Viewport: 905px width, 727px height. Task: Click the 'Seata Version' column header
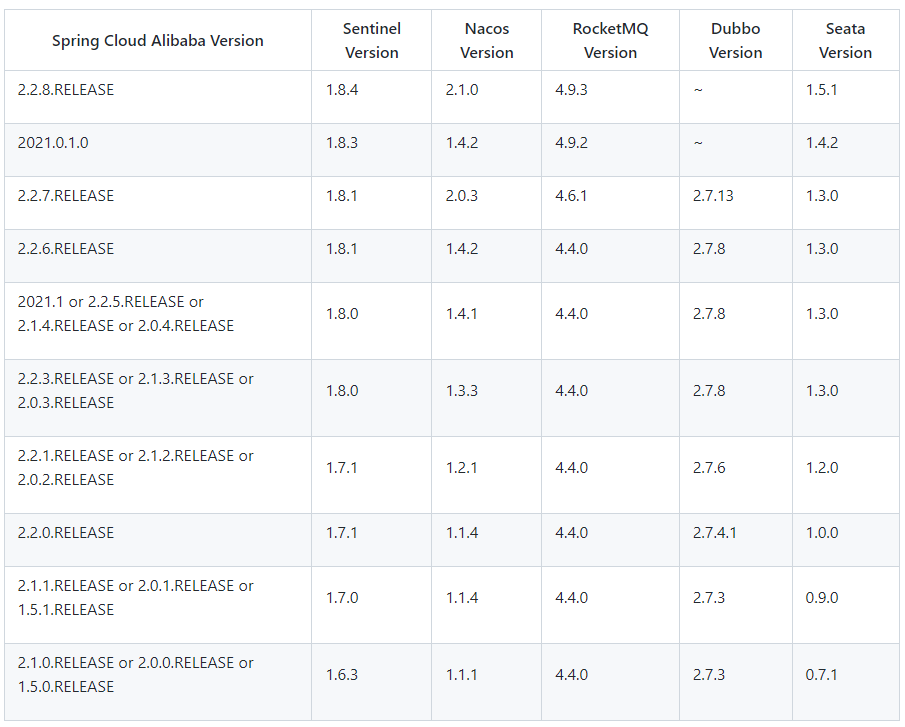click(x=845, y=40)
